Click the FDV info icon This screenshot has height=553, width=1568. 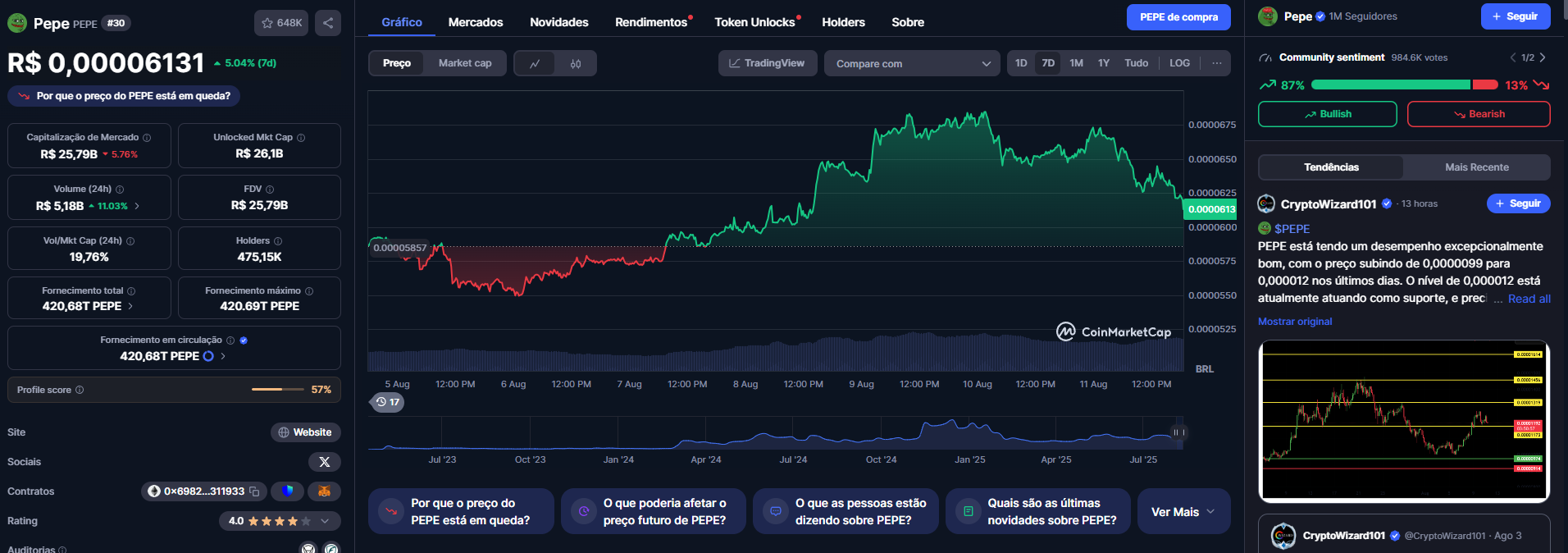(270, 190)
